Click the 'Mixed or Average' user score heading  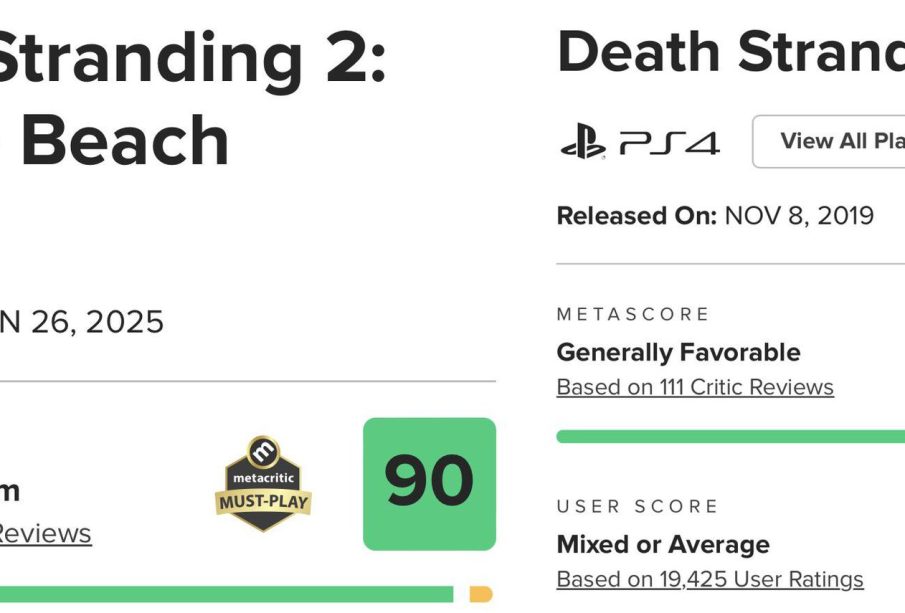tap(663, 544)
